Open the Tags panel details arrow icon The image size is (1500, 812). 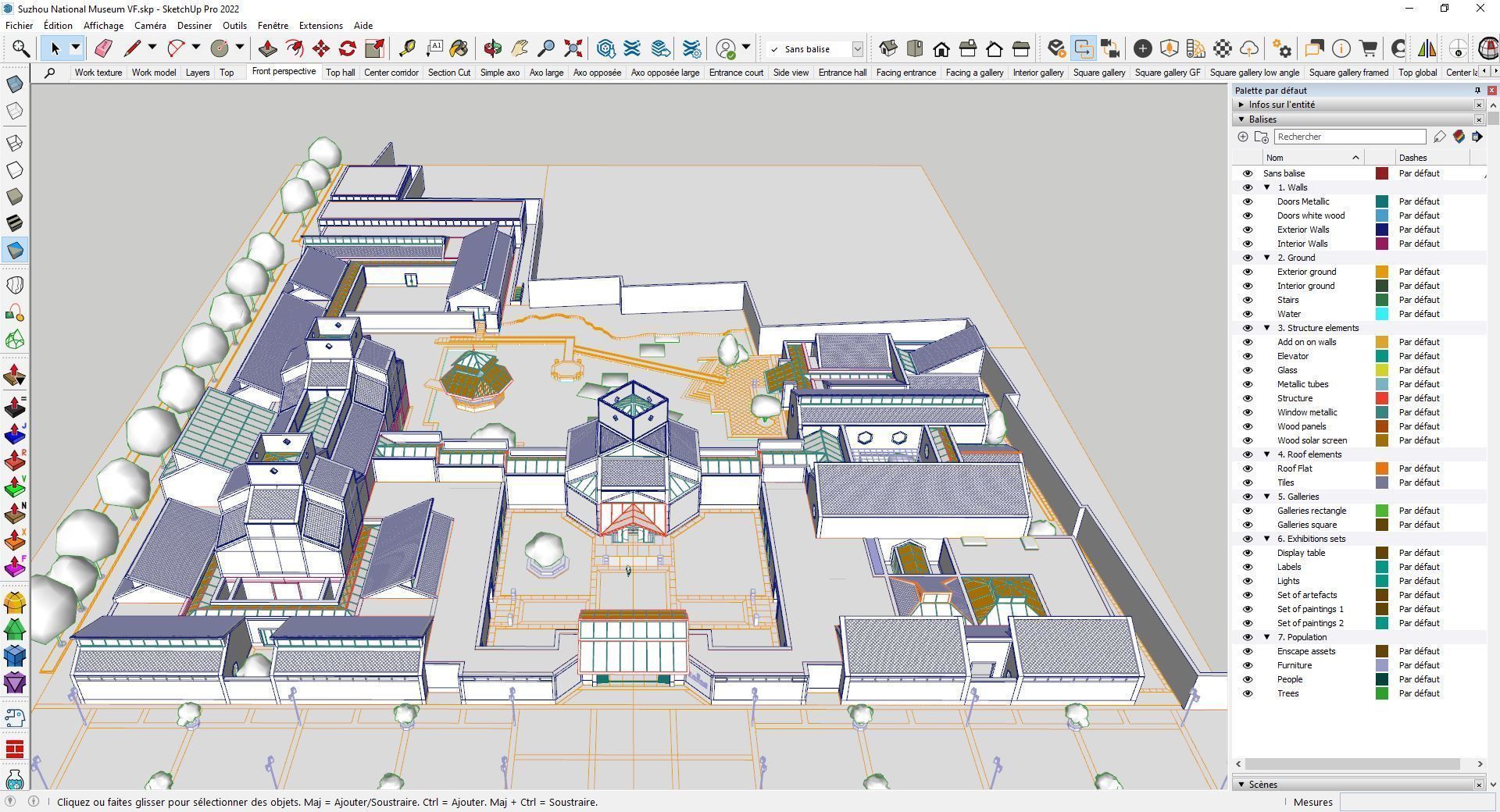pos(1477,137)
